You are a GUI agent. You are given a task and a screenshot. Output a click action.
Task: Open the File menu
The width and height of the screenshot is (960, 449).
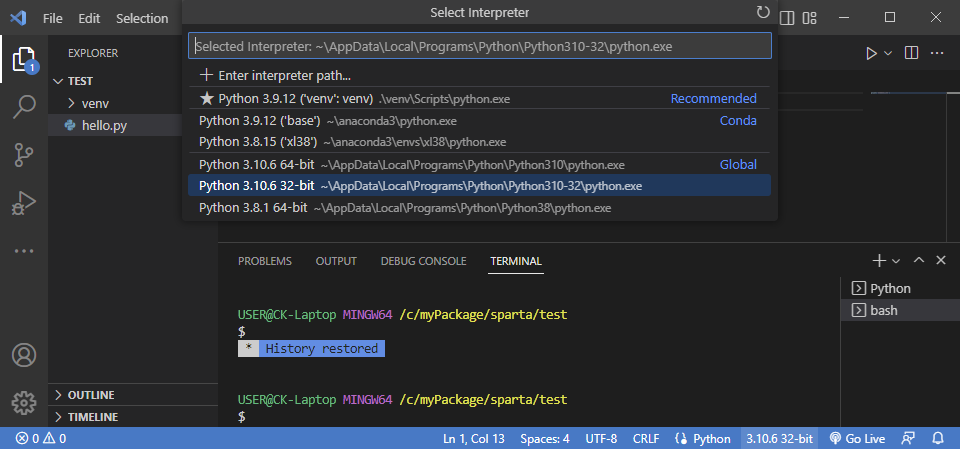(53, 18)
